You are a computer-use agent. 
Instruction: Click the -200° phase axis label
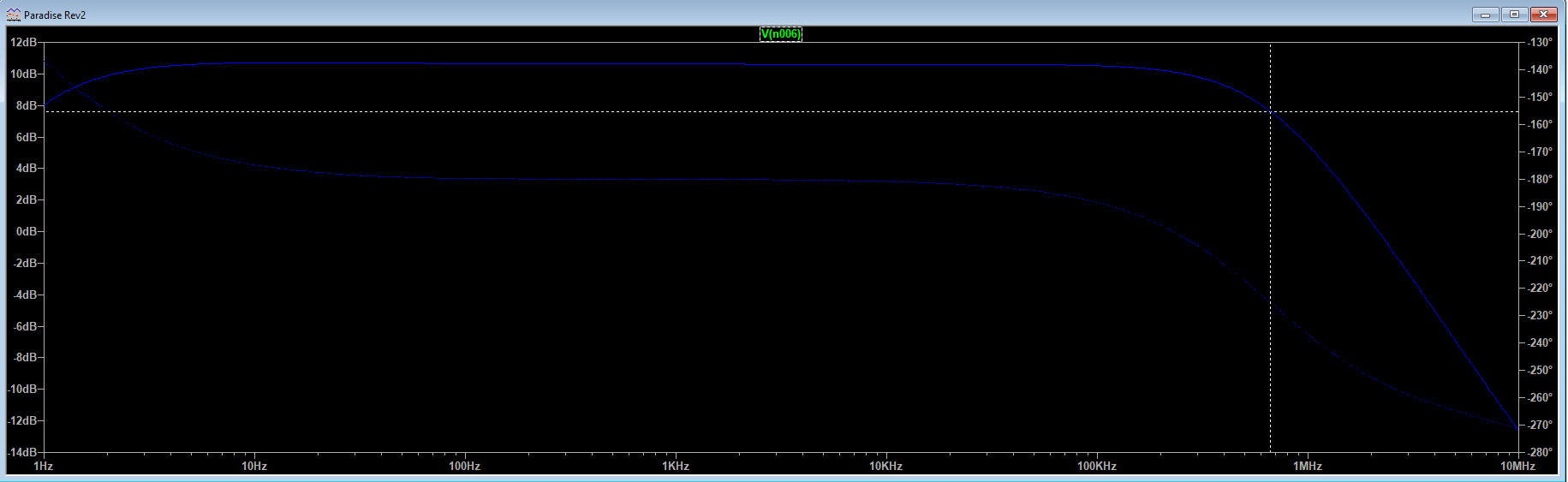coord(1540,234)
